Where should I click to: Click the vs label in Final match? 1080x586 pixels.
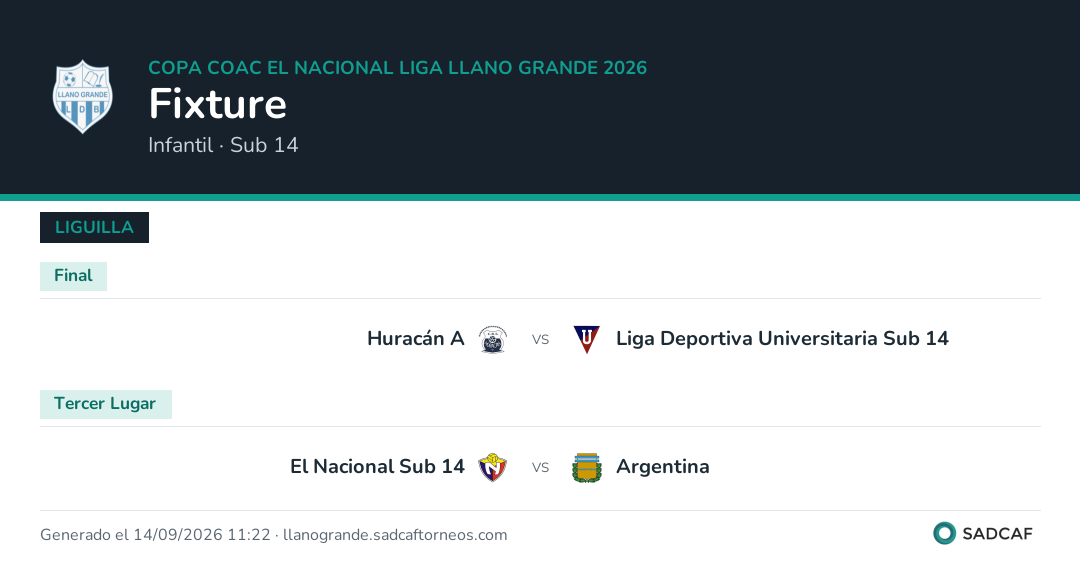pos(540,339)
